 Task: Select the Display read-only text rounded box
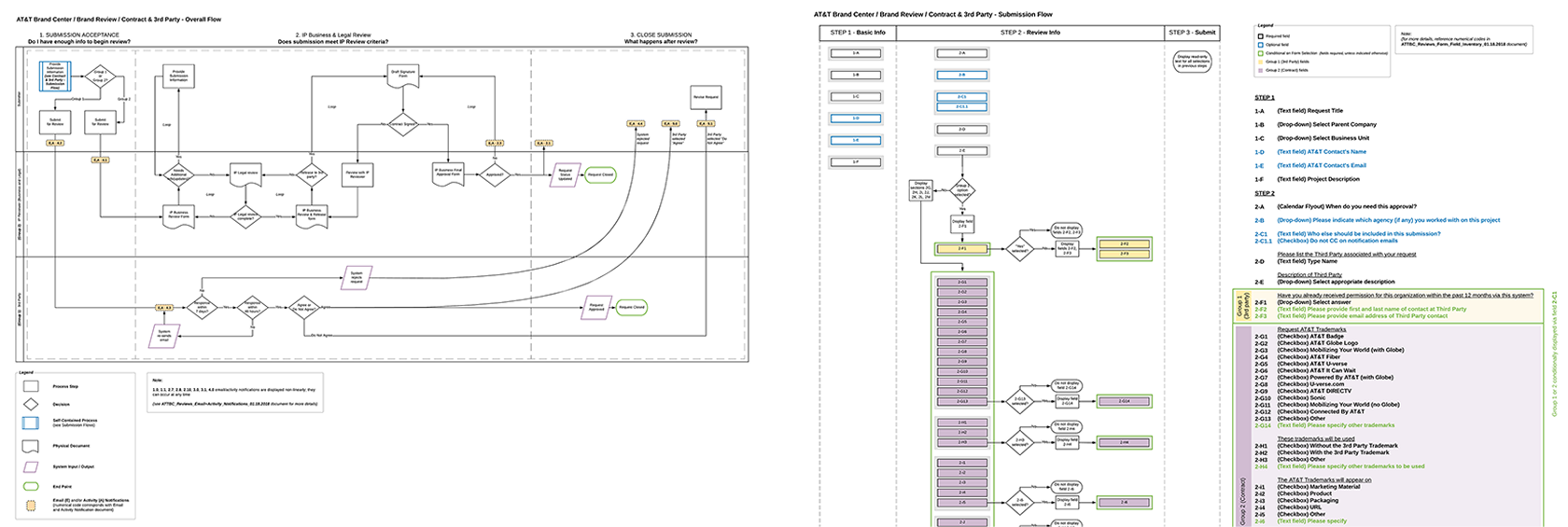click(x=1192, y=62)
